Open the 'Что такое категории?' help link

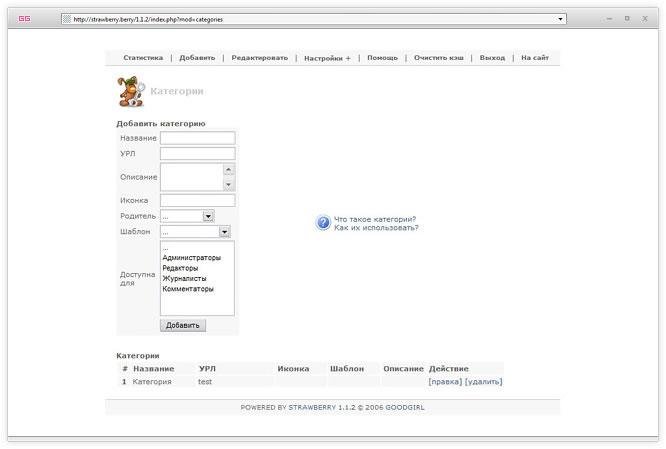(x=375, y=219)
